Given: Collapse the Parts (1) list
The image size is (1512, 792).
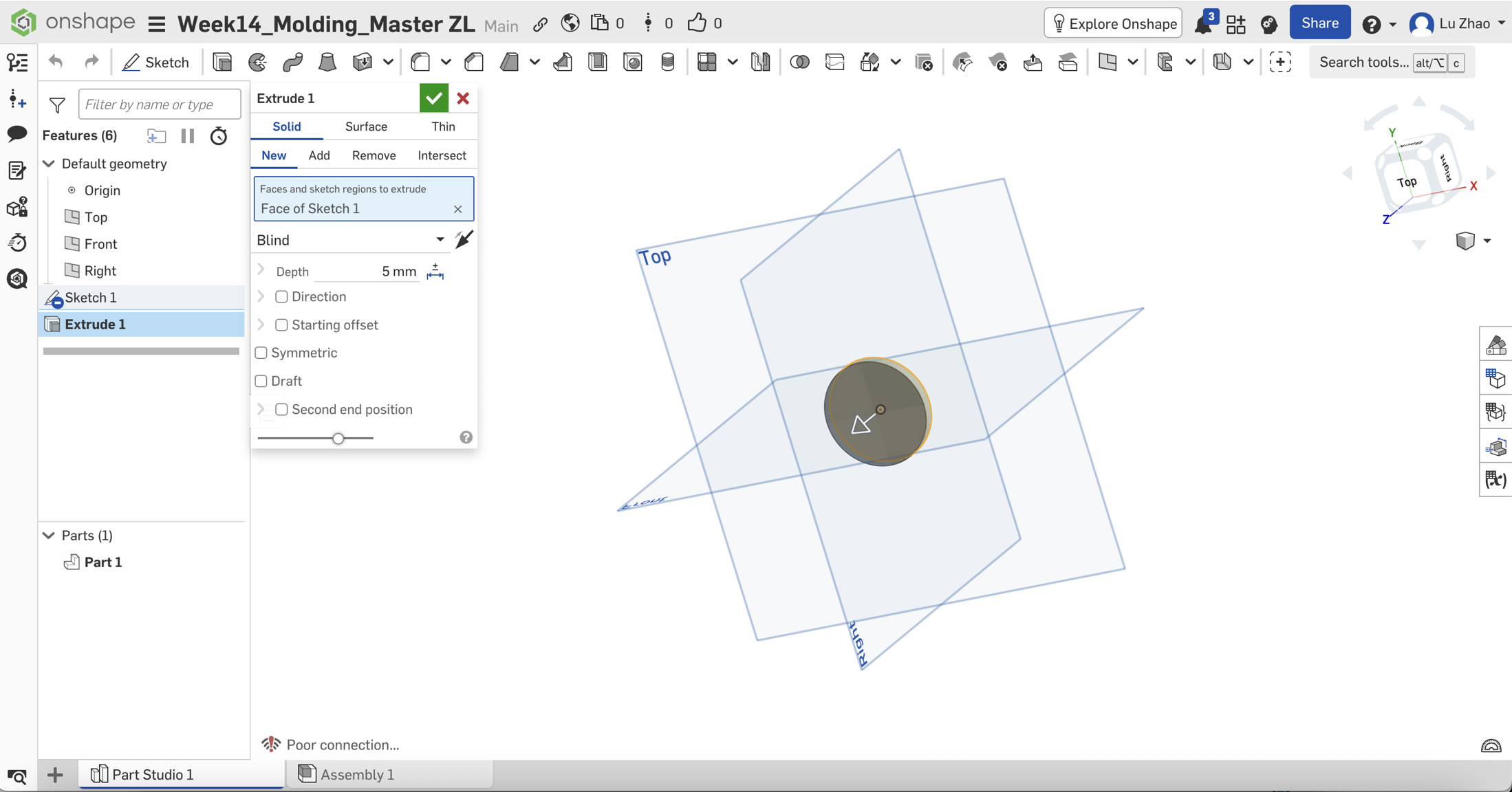Looking at the screenshot, I should 49,536.
